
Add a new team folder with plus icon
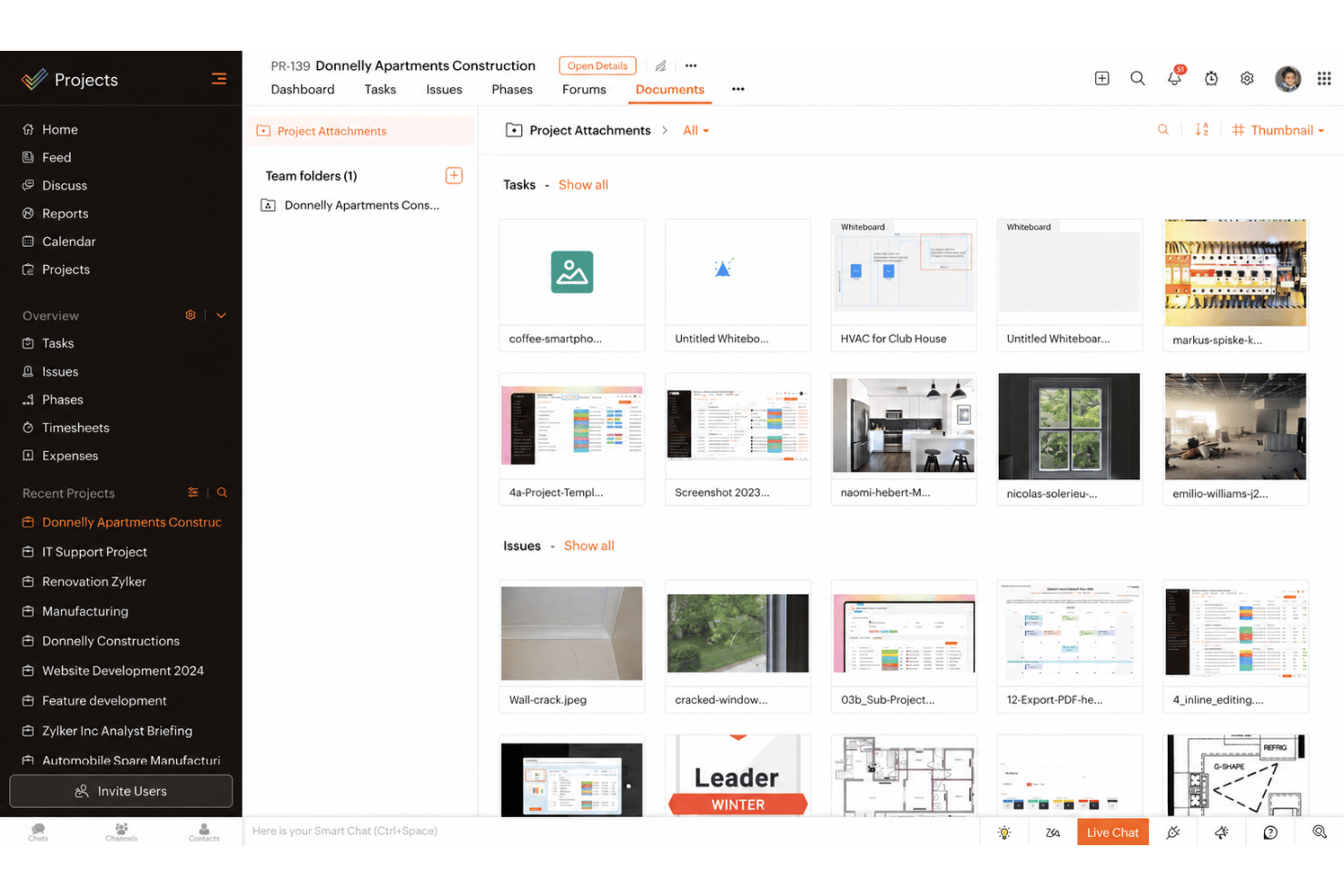click(x=454, y=175)
